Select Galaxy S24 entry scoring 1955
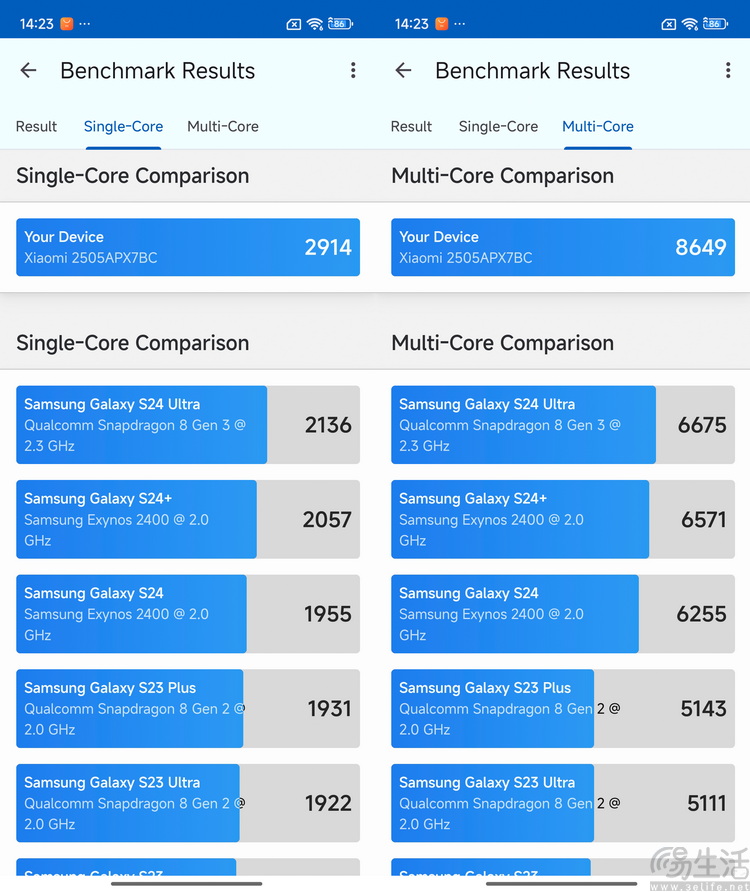The width and height of the screenshot is (750, 892). tap(188, 614)
